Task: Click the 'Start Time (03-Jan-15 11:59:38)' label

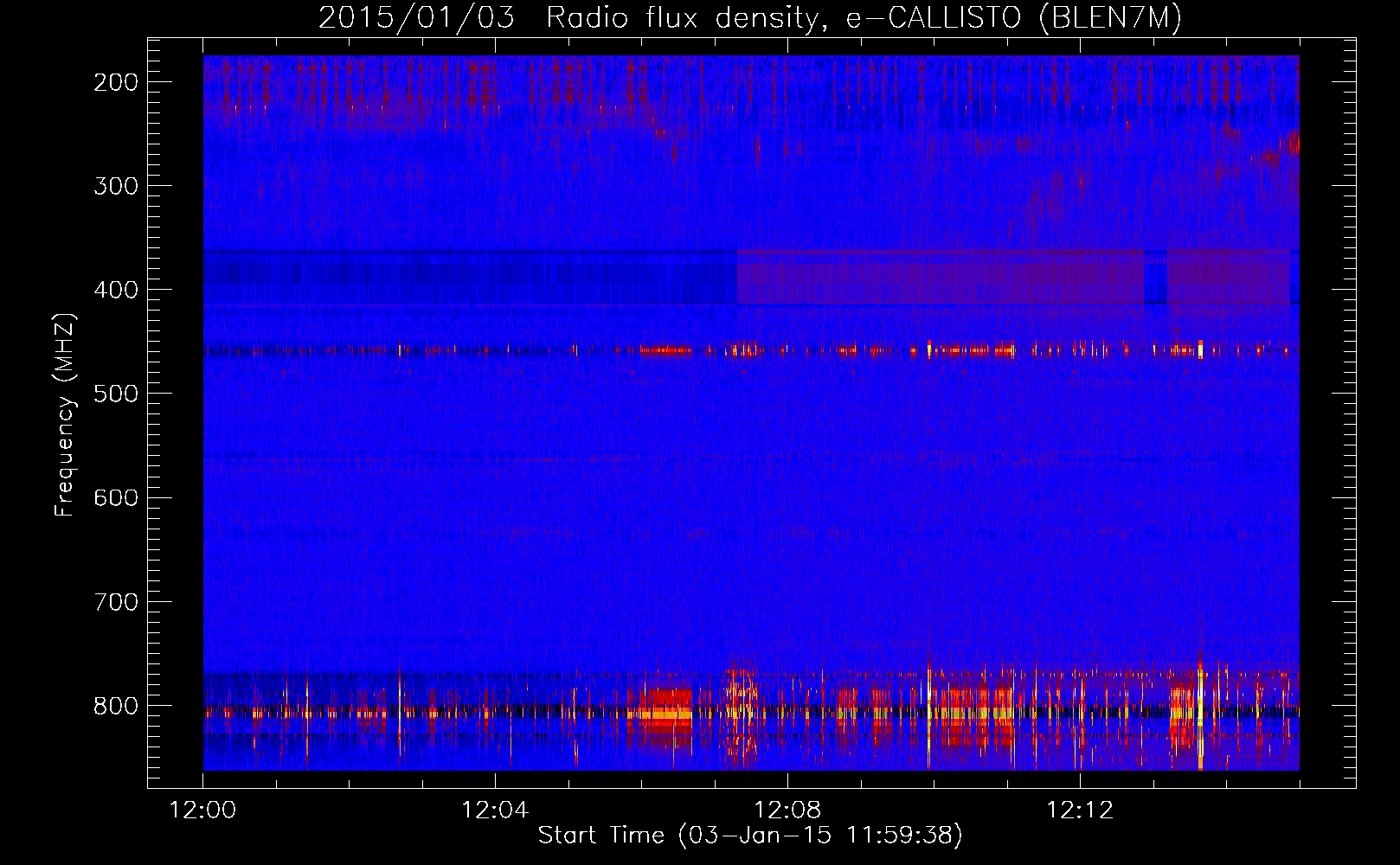Action: [x=750, y=836]
